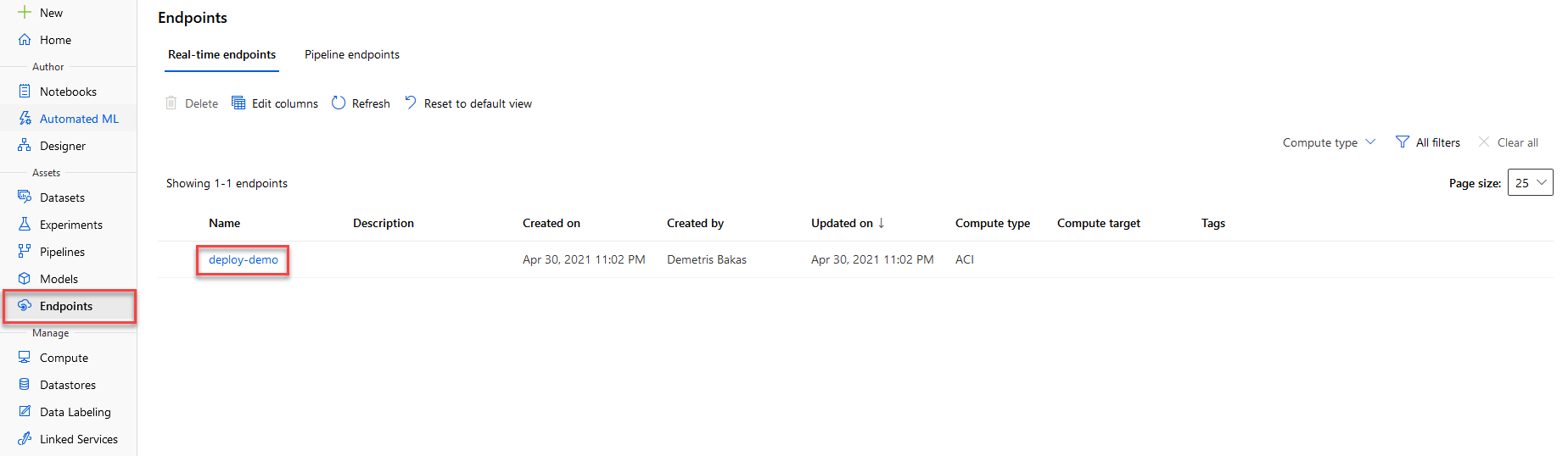This screenshot has width=1568, height=456.
Task: Open All filters panel
Action: pyautogui.click(x=1428, y=142)
